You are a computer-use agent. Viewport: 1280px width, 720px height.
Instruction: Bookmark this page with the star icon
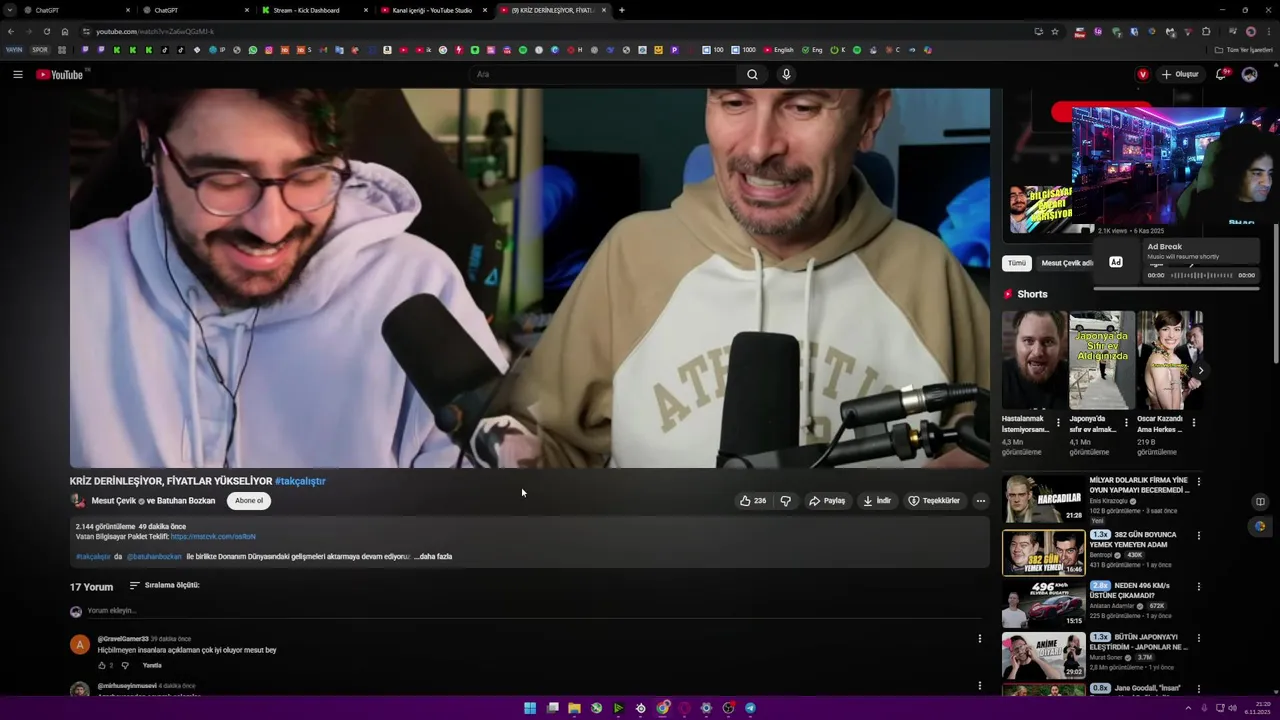click(1054, 31)
